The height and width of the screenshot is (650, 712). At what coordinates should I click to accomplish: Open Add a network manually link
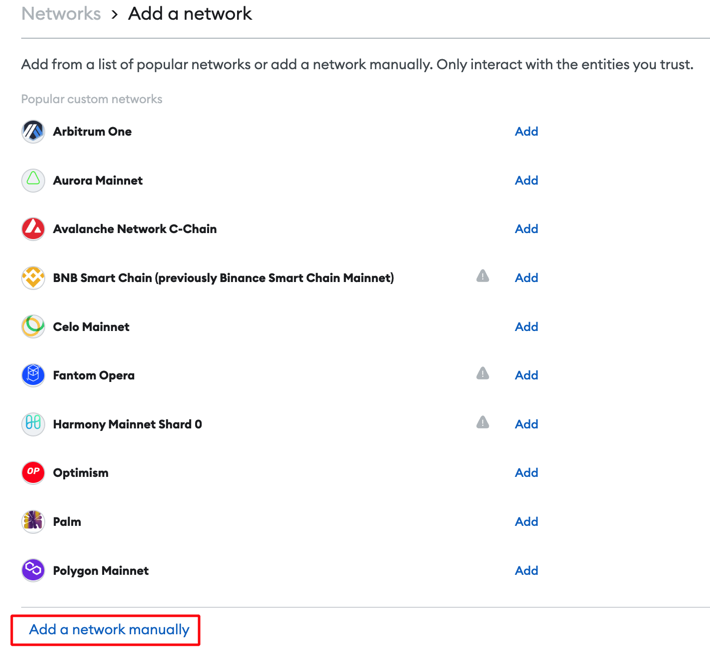(x=109, y=630)
